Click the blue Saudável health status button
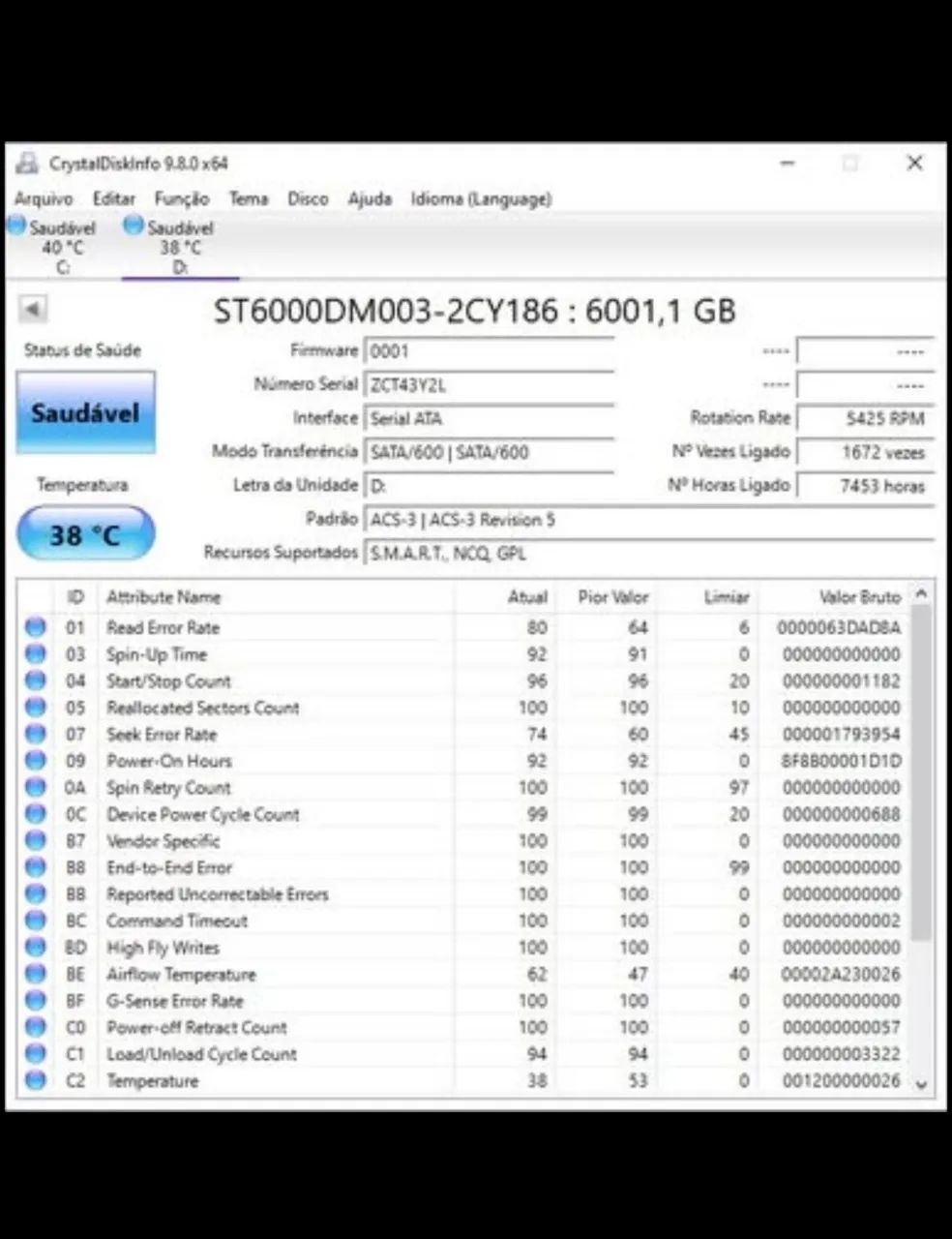The width and height of the screenshot is (952, 1239). (85, 411)
